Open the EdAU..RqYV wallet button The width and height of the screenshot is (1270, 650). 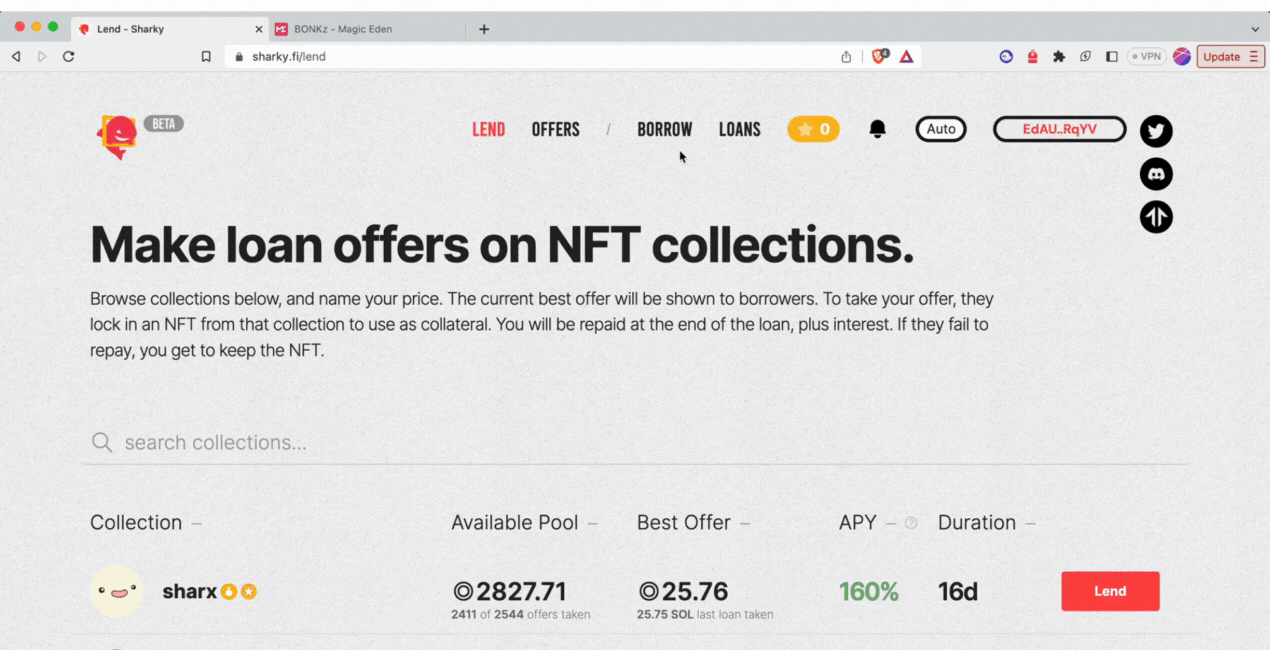1059,129
